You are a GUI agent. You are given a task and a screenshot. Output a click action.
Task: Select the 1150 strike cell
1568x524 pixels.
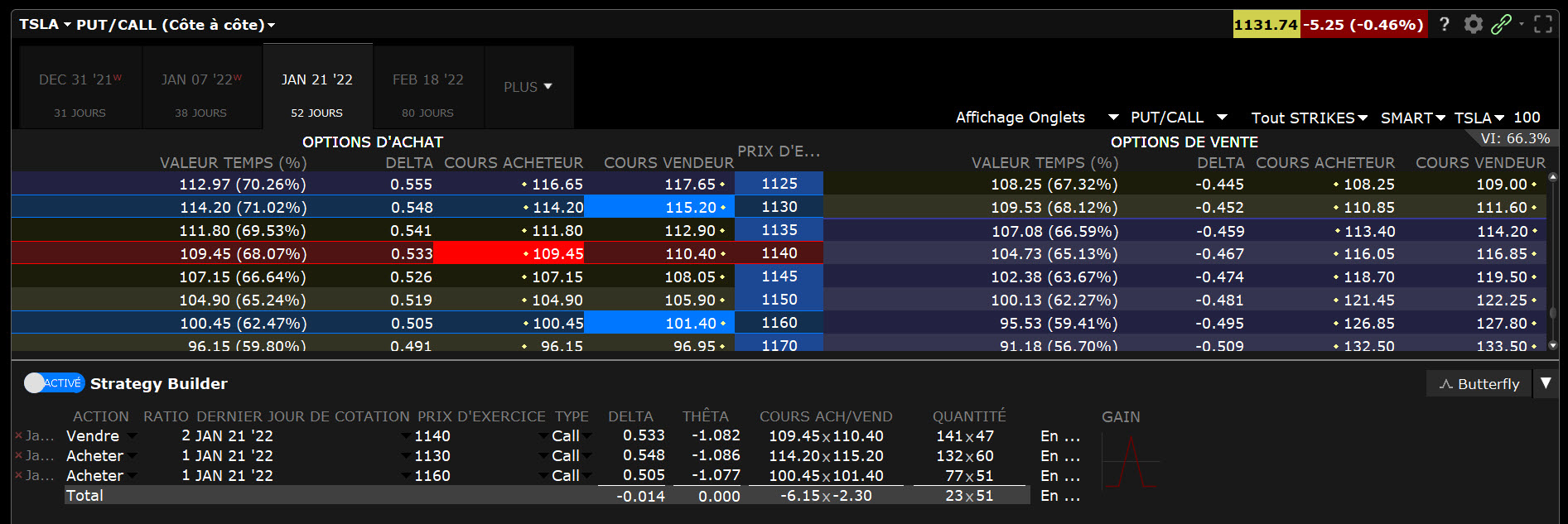click(779, 300)
